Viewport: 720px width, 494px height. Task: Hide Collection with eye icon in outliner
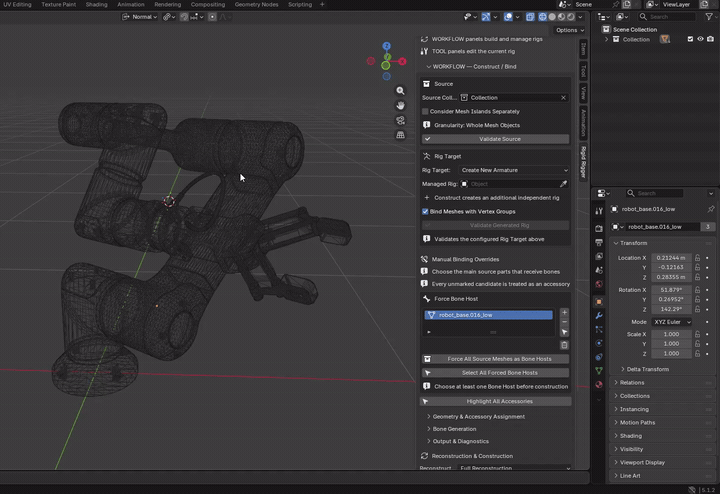pyautogui.click(x=700, y=39)
